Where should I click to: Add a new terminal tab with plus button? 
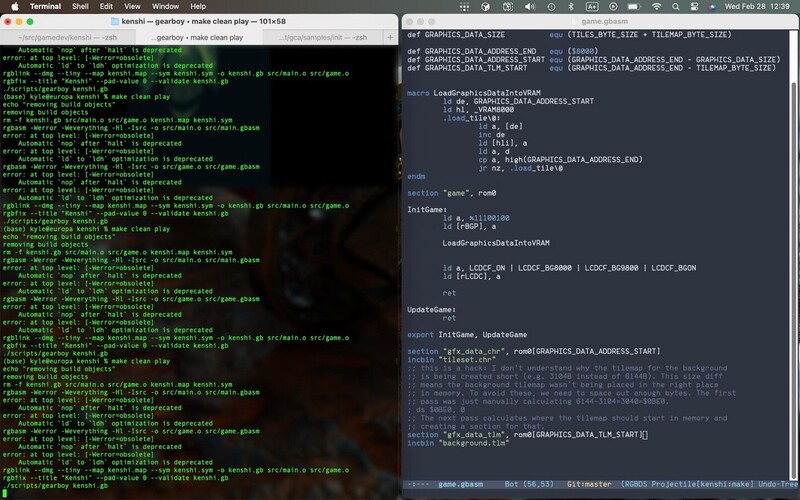[390, 37]
